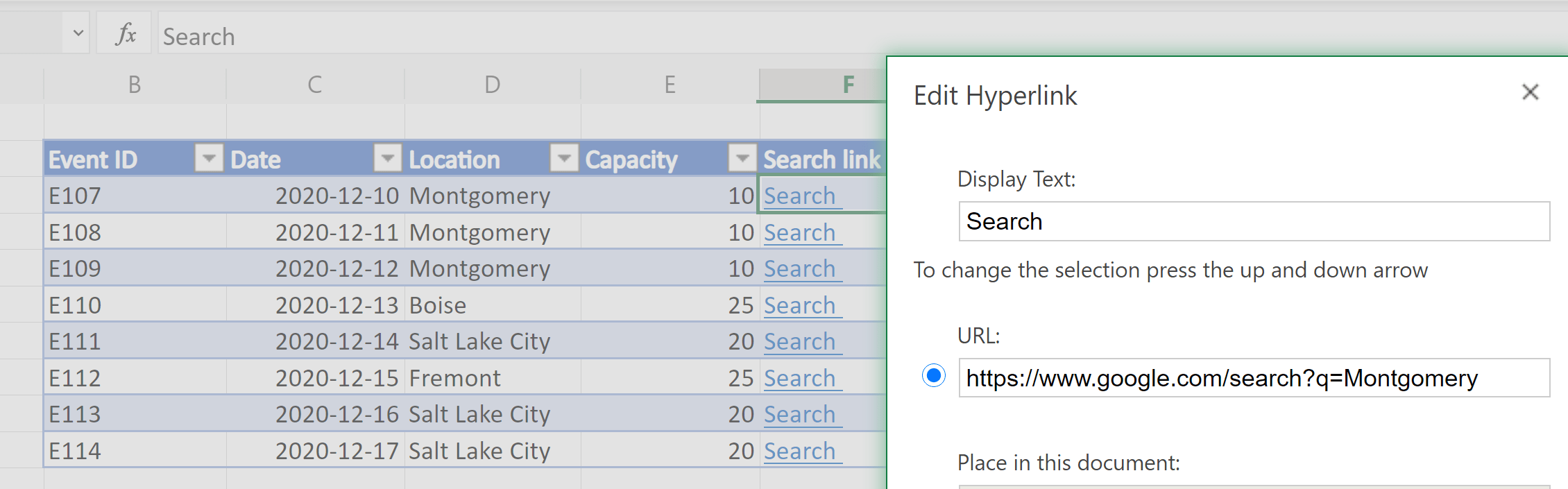
Task: Click the Display Text input field
Action: pyautogui.click(x=1254, y=221)
